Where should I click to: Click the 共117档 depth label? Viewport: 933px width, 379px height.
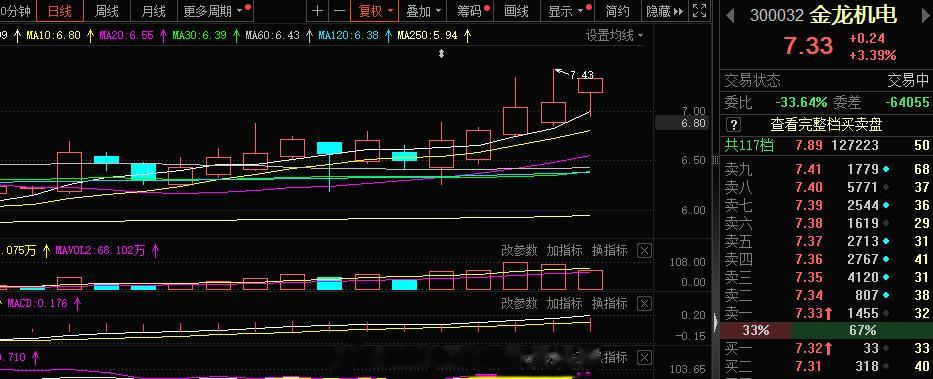pyautogui.click(x=749, y=145)
